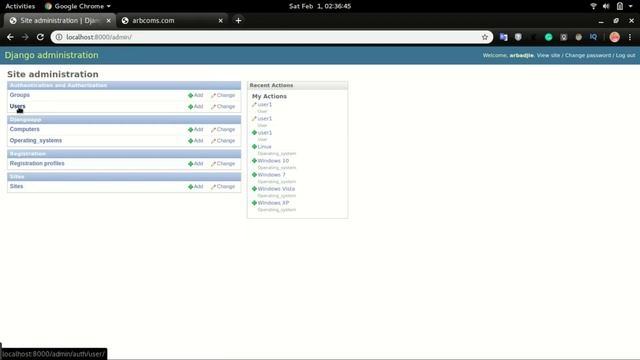Click Change next to Registration profiles
Screen dimensions: 640x360
(x=223, y=164)
